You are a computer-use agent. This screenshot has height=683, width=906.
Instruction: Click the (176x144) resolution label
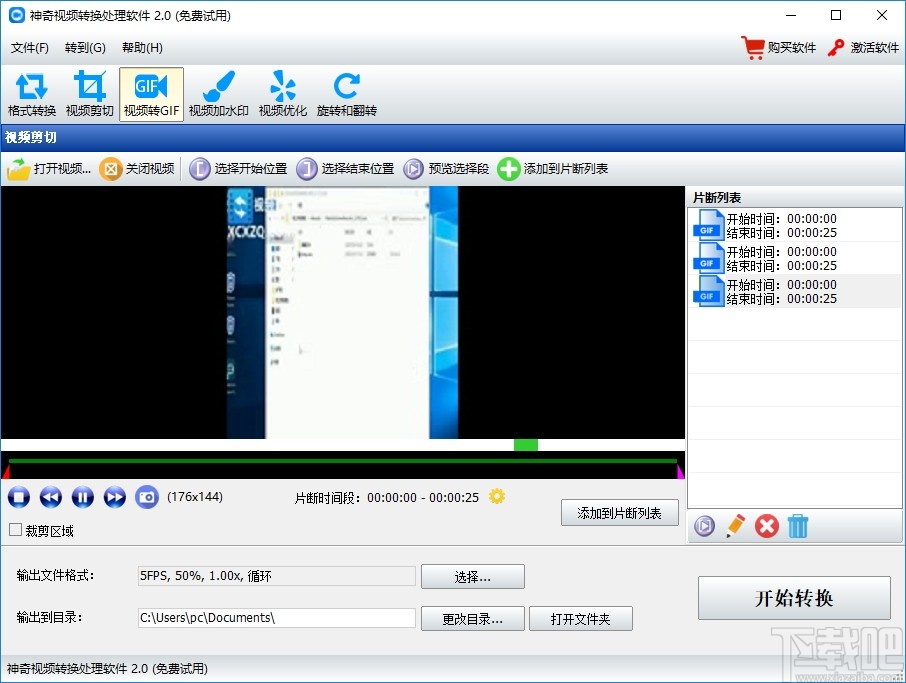point(195,497)
